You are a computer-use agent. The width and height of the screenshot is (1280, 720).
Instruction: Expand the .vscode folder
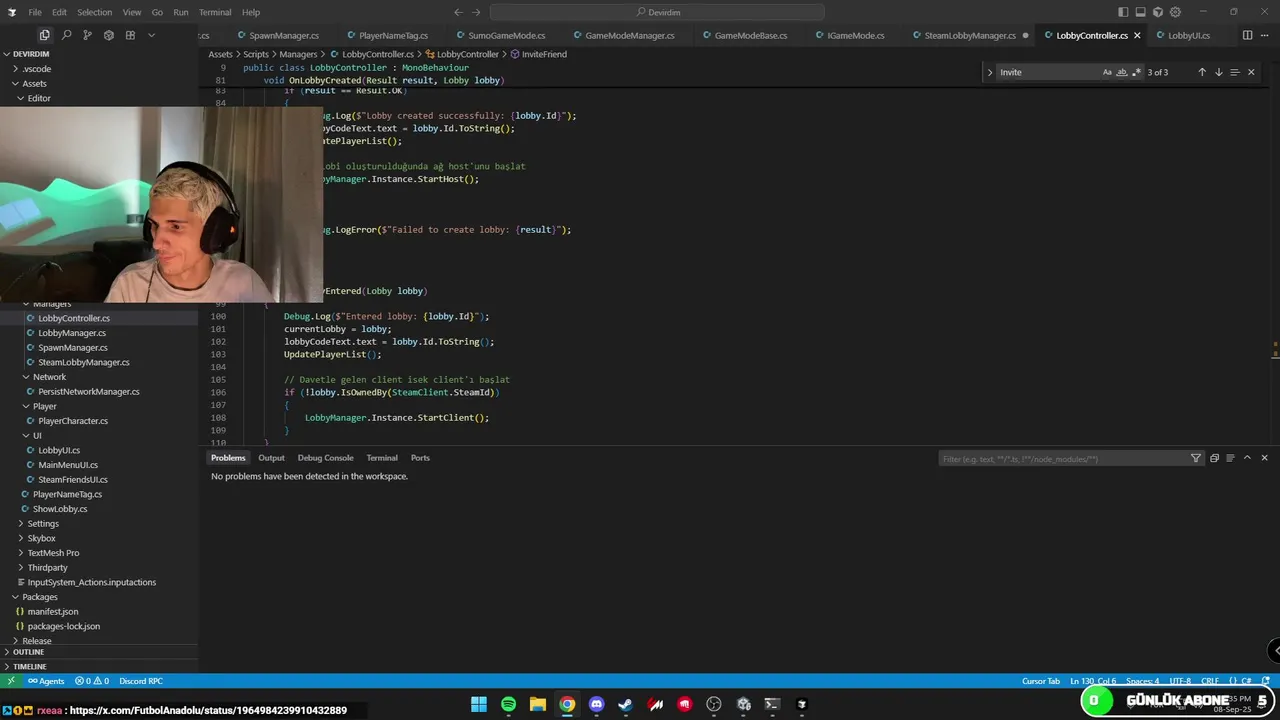100,69
